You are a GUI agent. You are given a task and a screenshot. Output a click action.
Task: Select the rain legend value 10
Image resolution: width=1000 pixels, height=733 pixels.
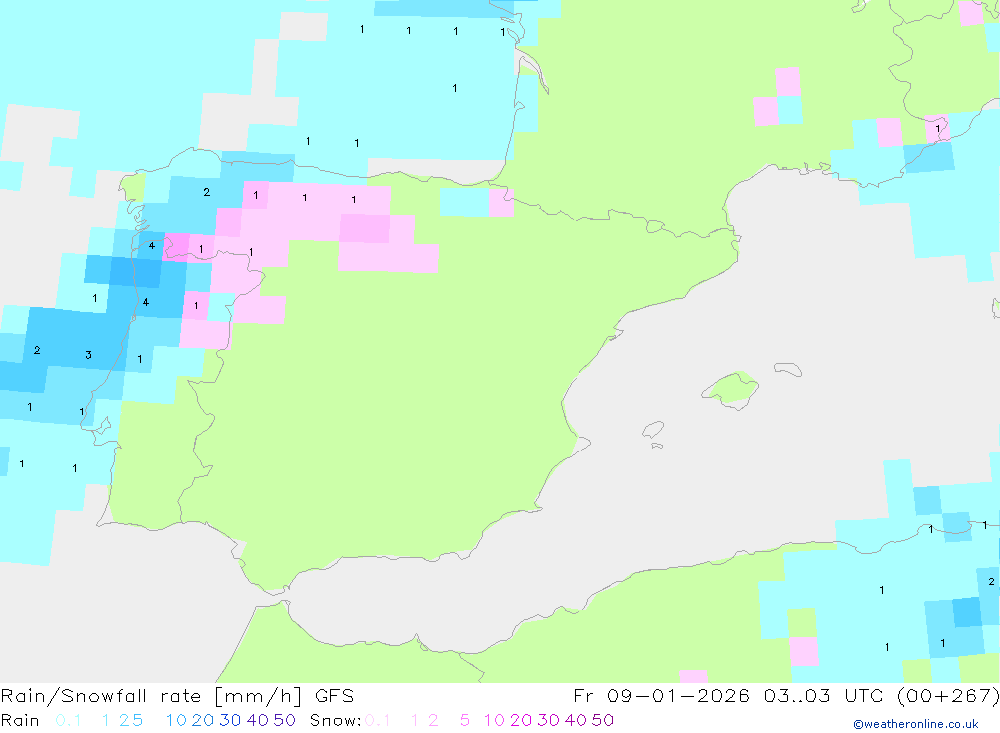pos(176,720)
